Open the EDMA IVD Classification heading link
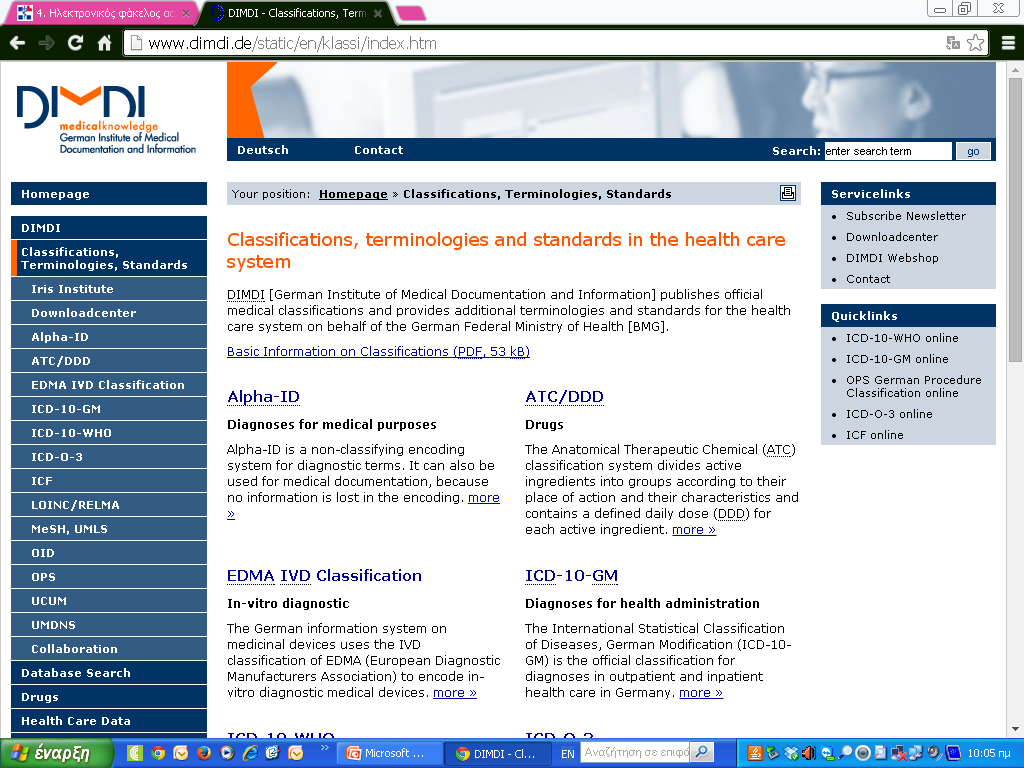1024x768 pixels. (x=324, y=575)
